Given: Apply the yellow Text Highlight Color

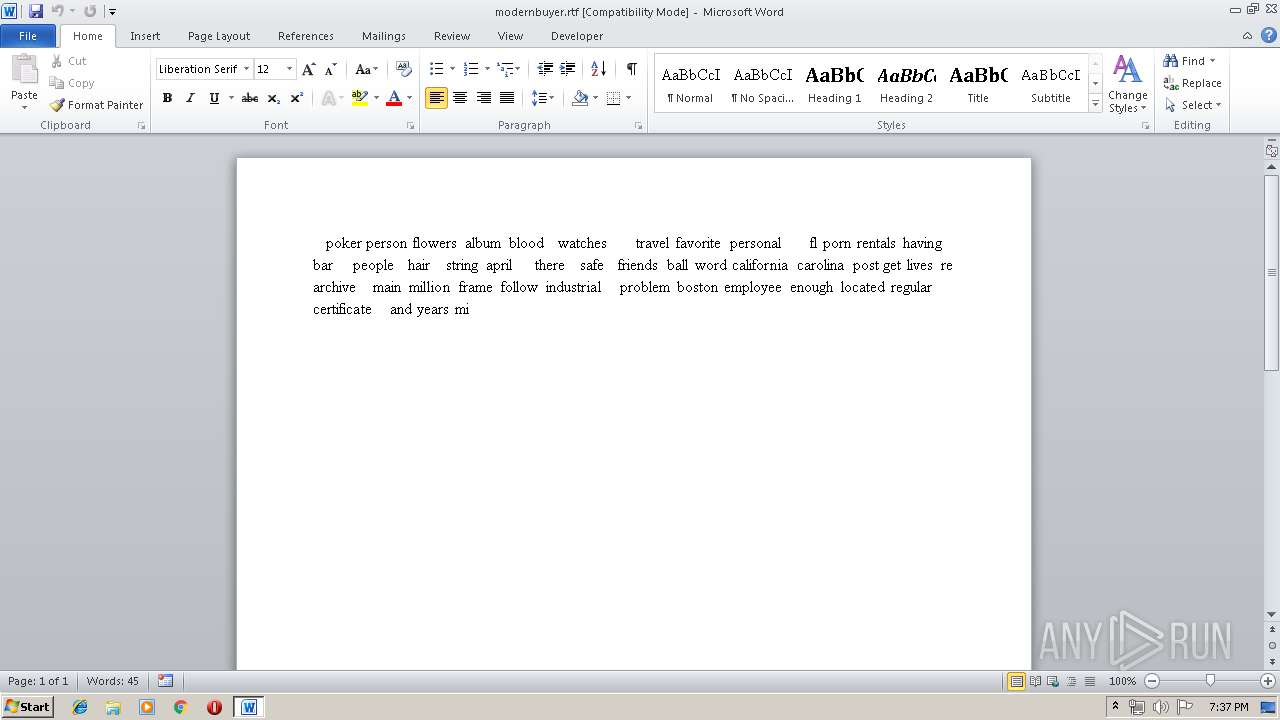Looking at the screenshot, I should (x=360, y=98).
